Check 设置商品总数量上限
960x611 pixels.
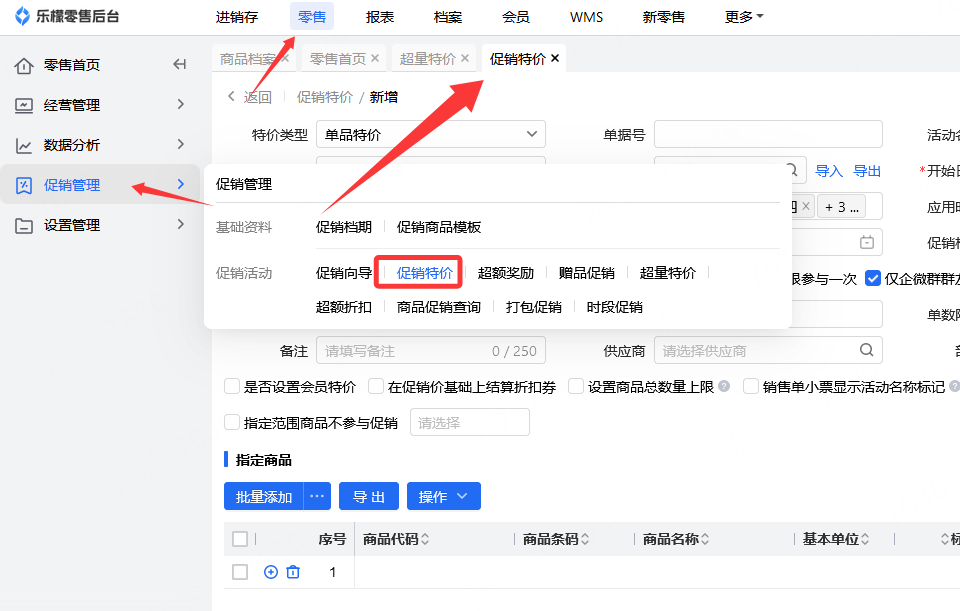point(576,386)
